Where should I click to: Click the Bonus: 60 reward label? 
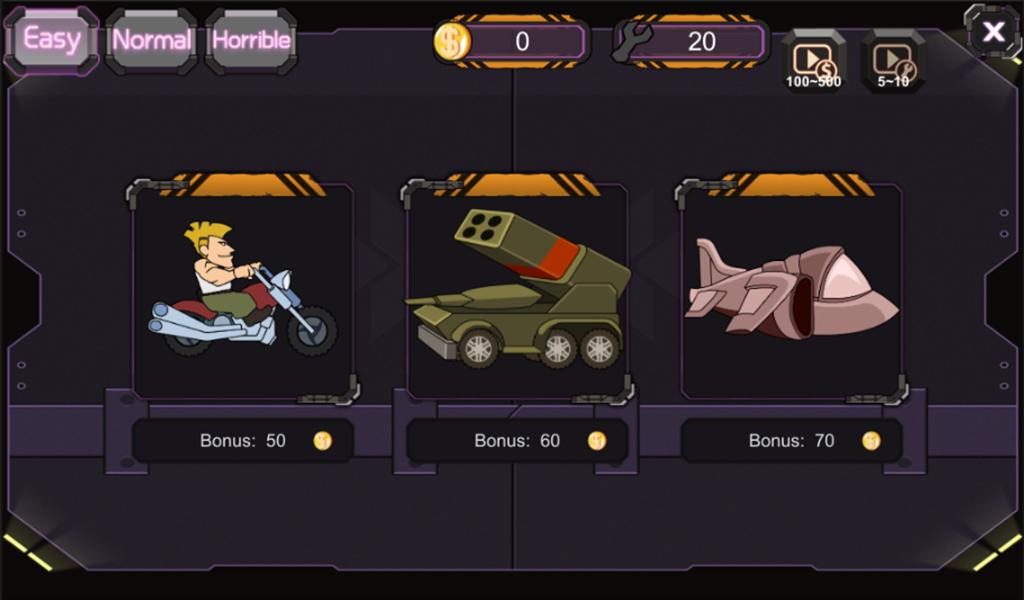click(517, 441)
